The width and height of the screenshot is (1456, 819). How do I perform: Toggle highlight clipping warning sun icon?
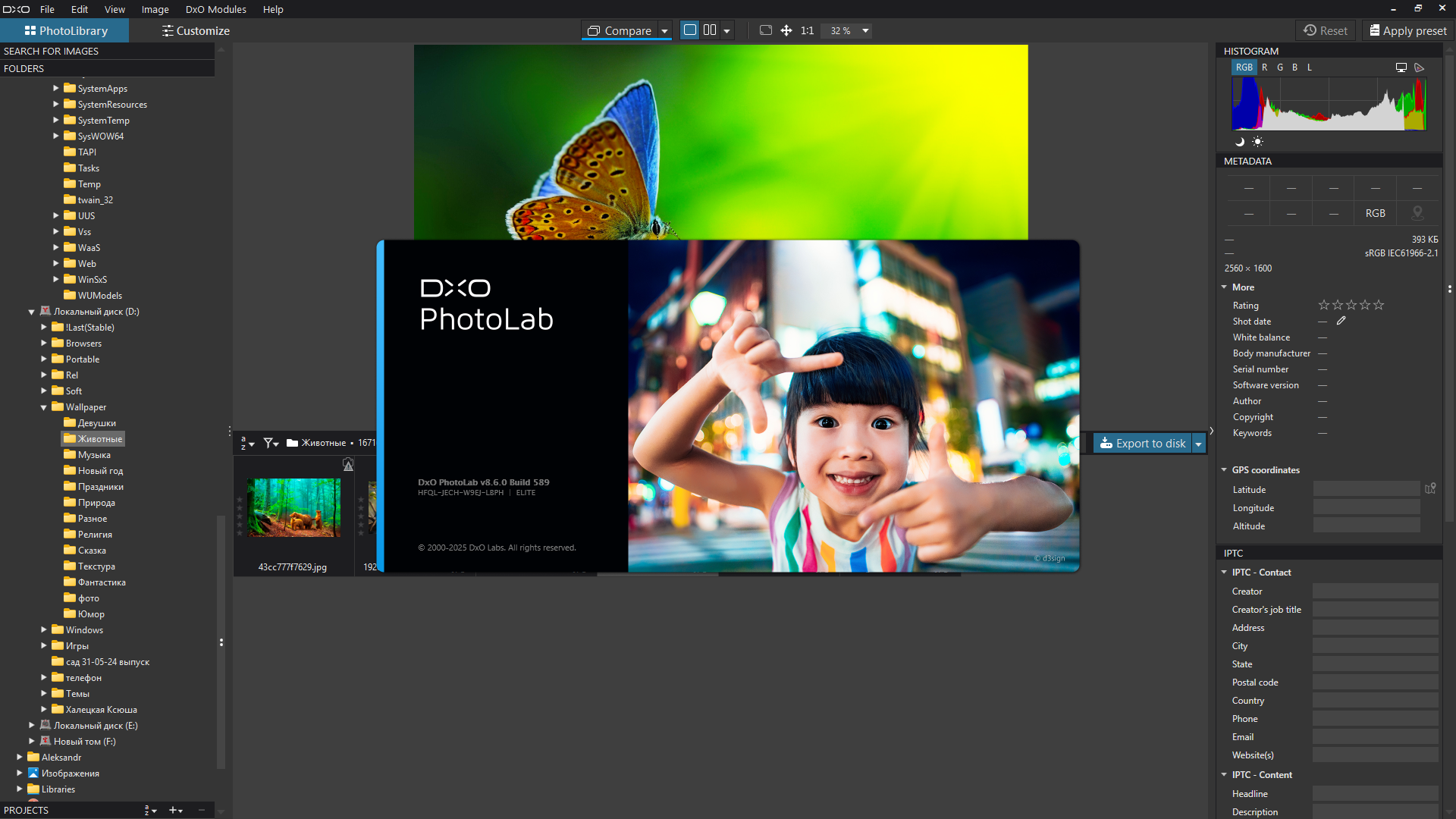point(1258,143)
